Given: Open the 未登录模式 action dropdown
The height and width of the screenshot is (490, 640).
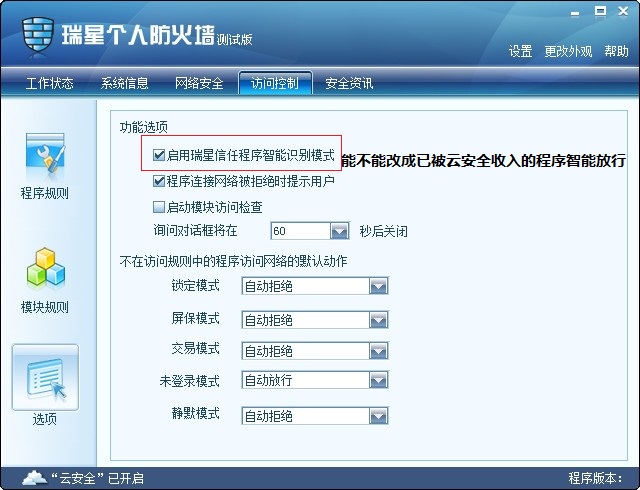Looking at the screenshot, I should tap(378, 381).
